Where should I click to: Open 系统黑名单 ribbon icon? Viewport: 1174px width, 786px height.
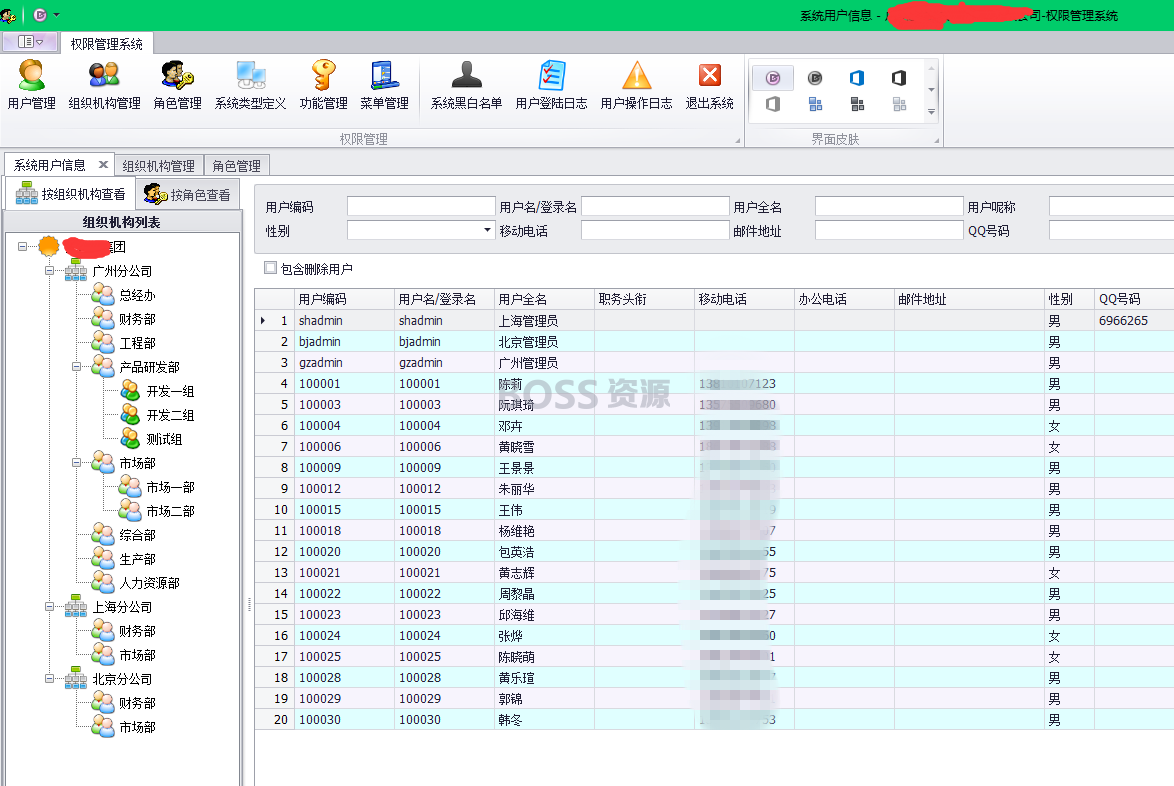click(466, 85)
